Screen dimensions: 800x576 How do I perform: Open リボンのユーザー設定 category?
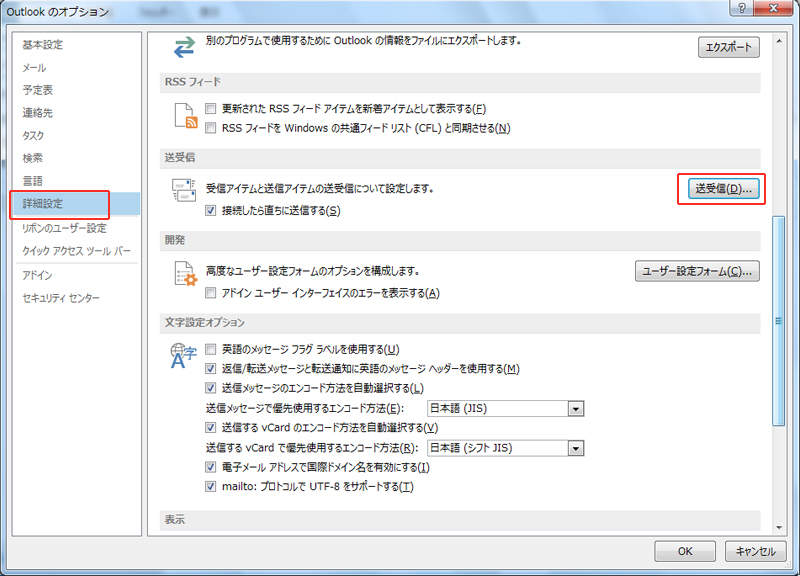[76, 228]
